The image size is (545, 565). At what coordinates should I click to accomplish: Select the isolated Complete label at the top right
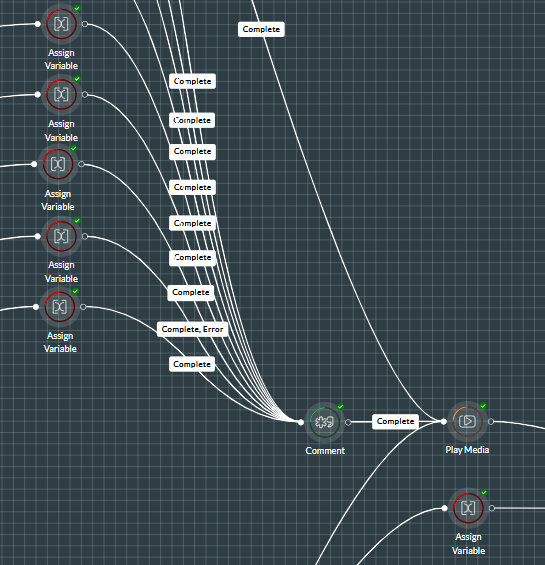261,29
